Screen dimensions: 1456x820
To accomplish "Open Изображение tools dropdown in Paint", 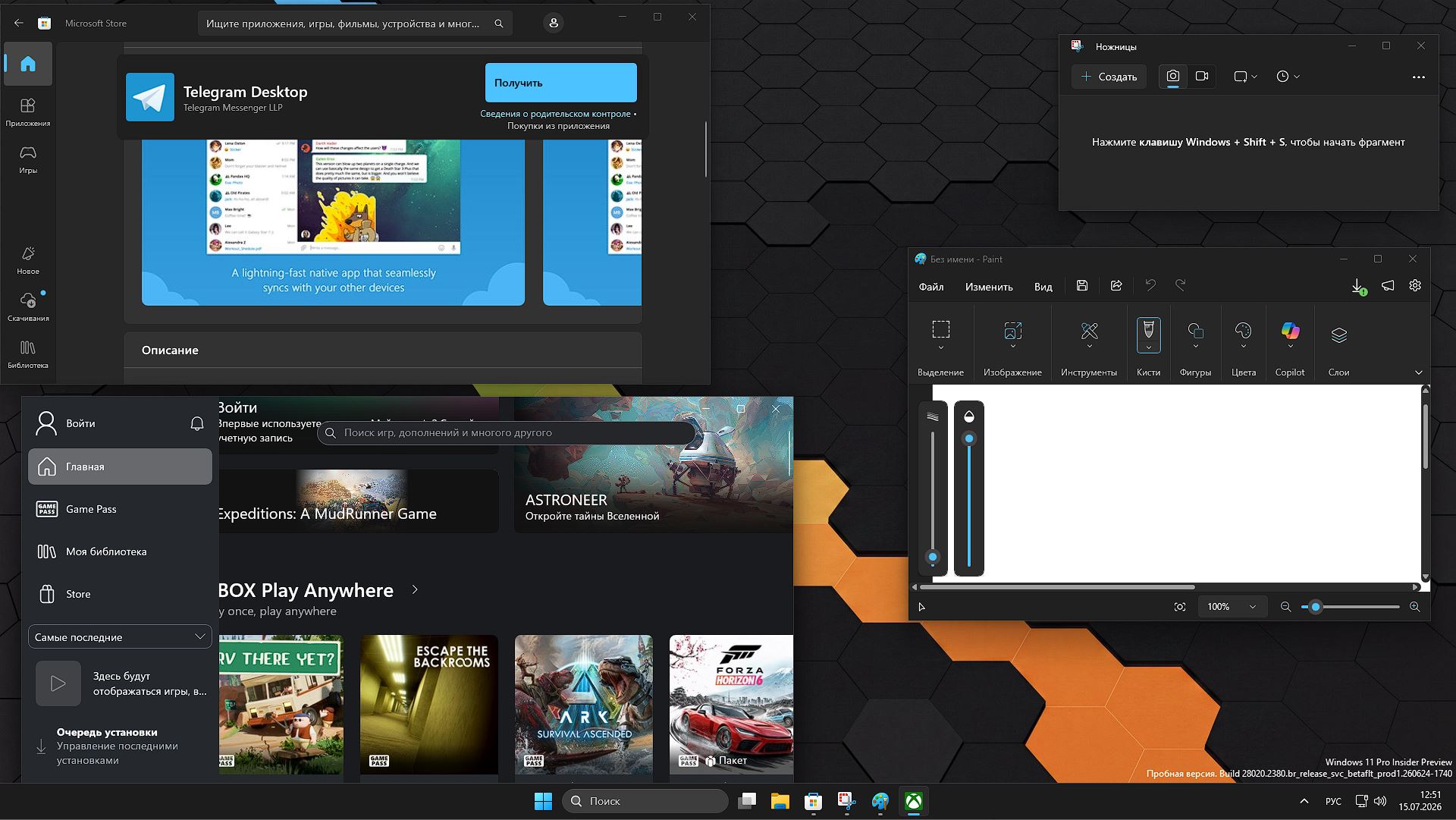I will 1012,335.
